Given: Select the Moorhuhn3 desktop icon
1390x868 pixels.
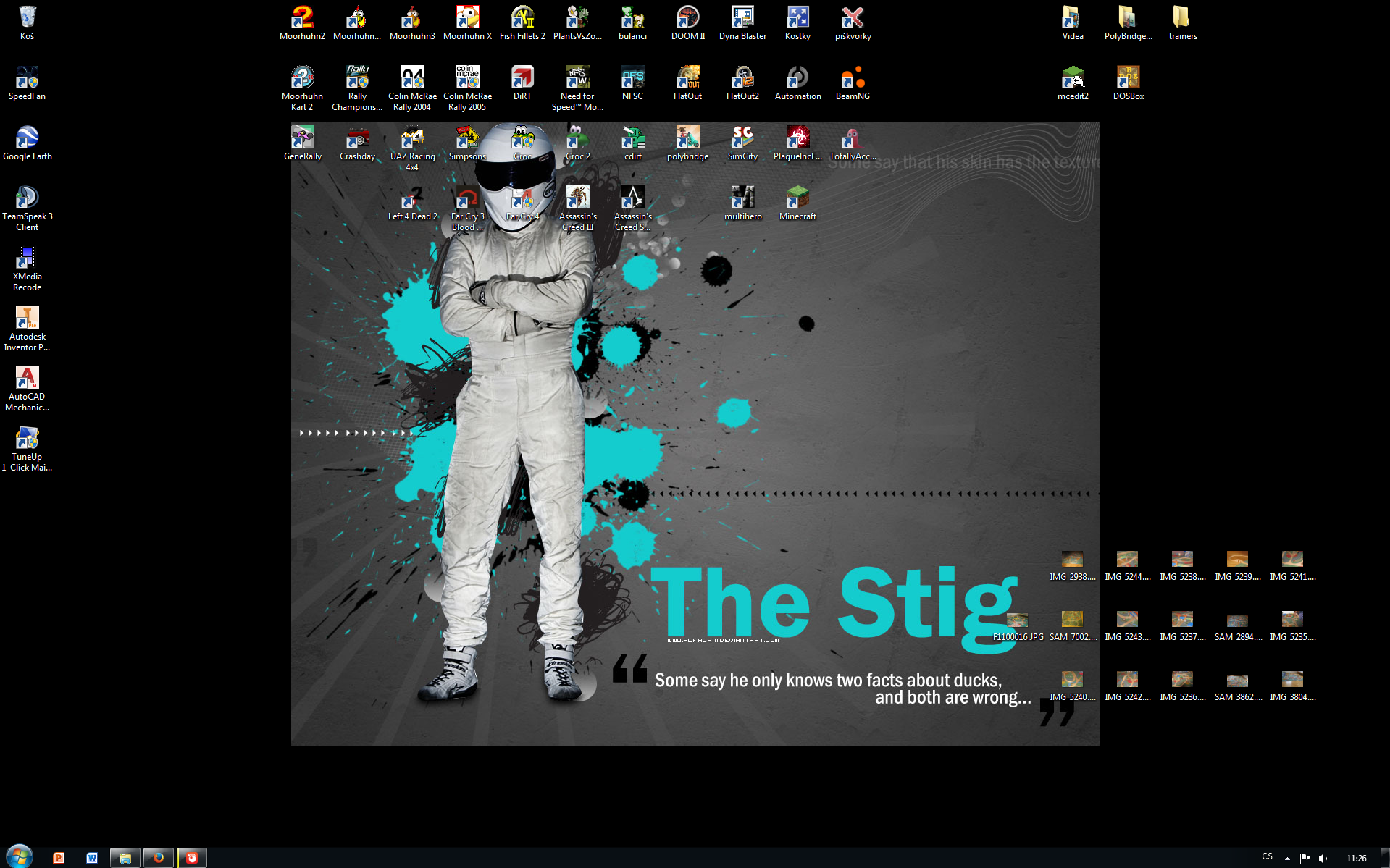Looking at the screenshot, I should 412,23.
